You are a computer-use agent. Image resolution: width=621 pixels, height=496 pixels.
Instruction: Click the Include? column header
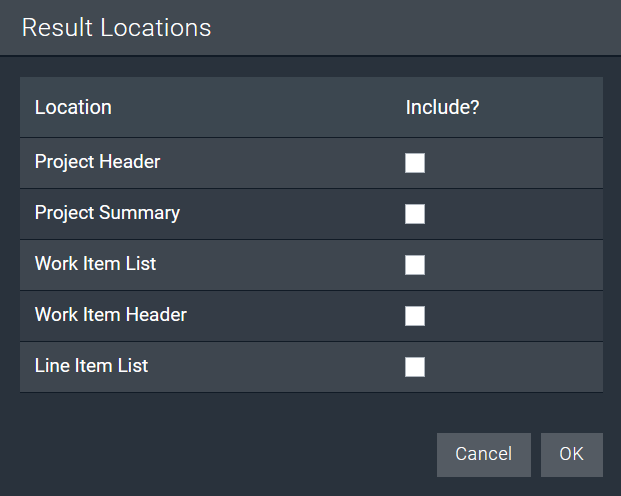(442, 107)
